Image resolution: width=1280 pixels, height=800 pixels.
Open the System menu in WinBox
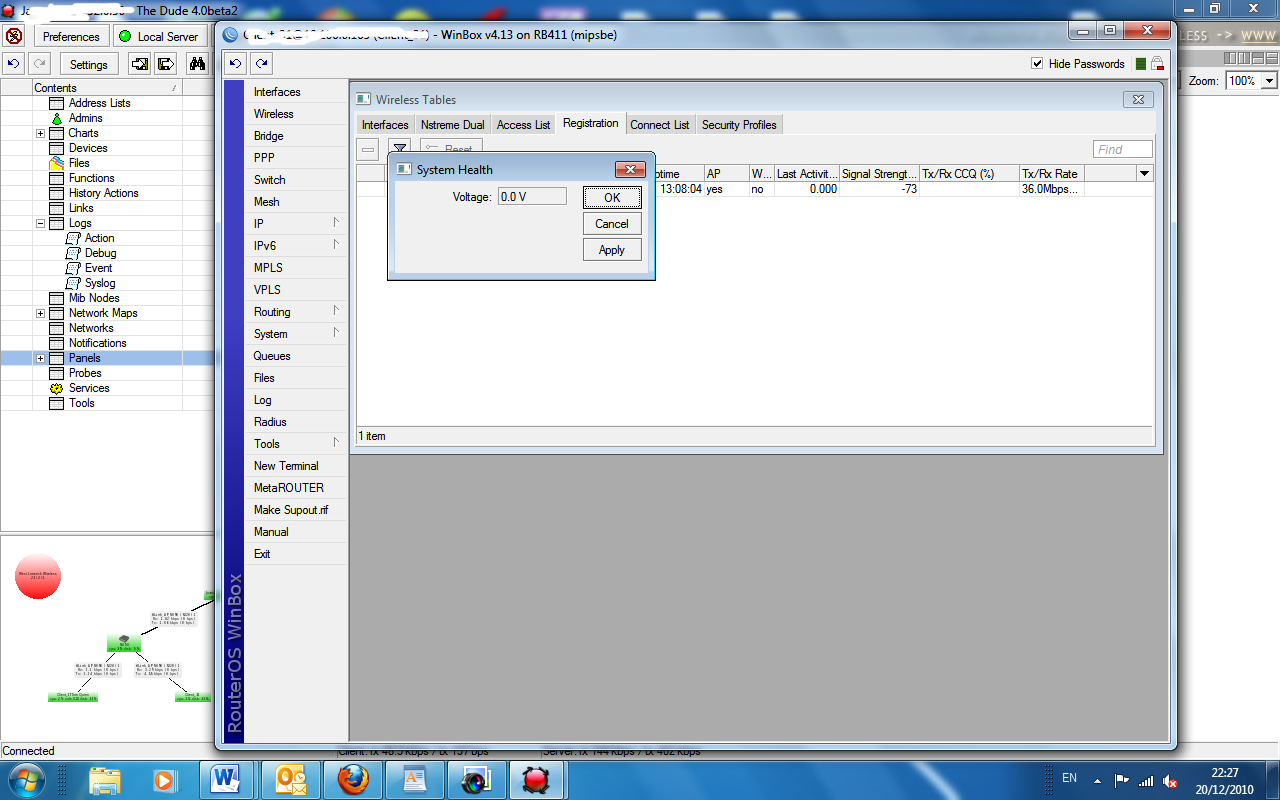[x=296, y=334]
